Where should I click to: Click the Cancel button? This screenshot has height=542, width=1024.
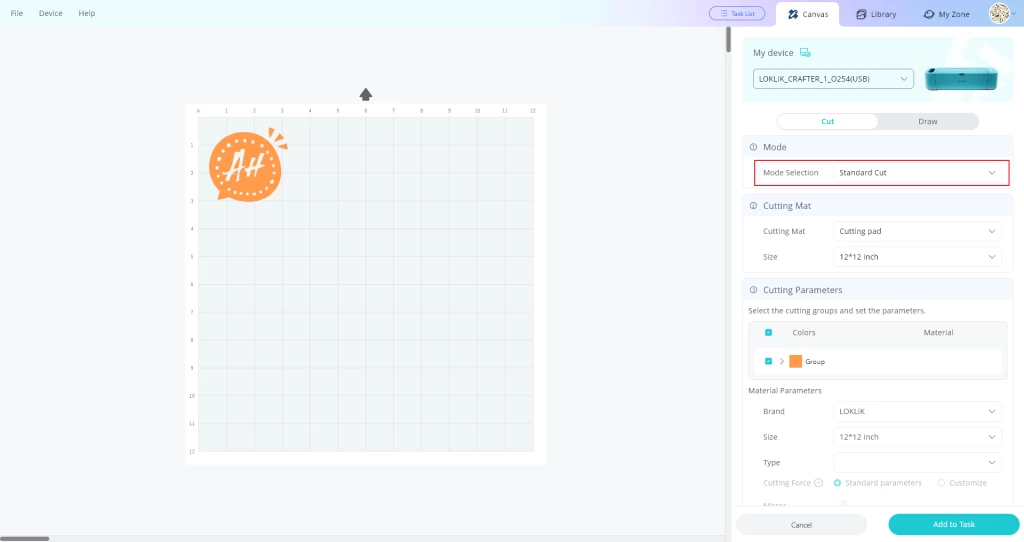pos(801,525)
